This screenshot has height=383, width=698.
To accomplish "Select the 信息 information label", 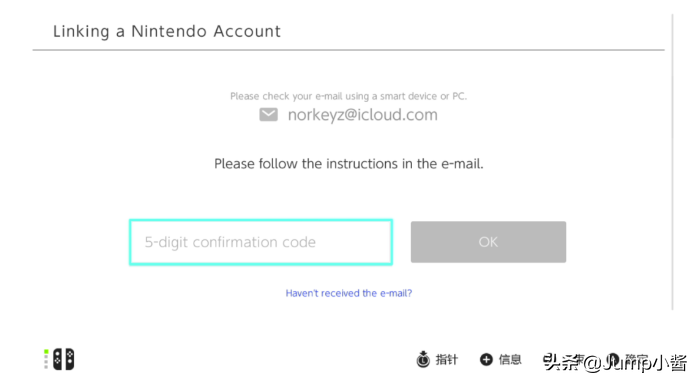I will [510, 359].
